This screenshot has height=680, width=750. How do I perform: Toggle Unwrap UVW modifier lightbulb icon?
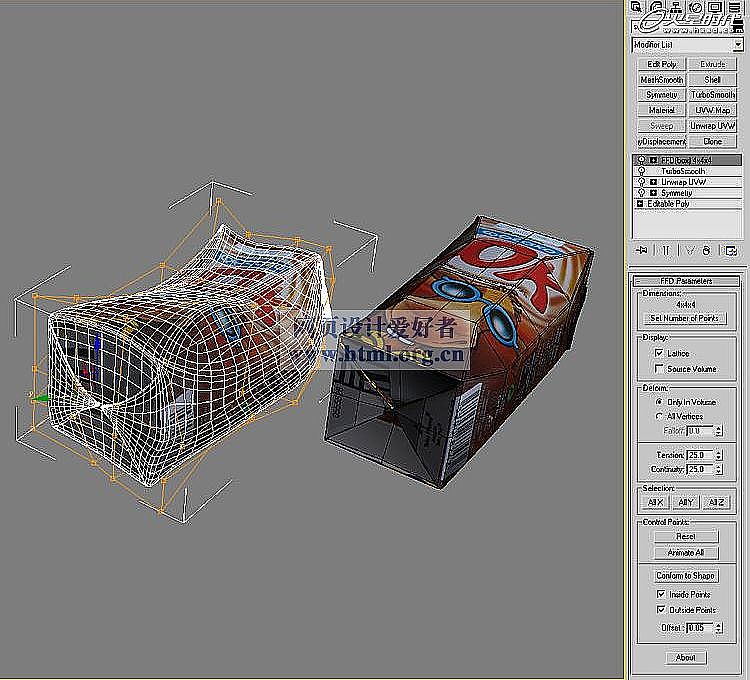[641, 182]
